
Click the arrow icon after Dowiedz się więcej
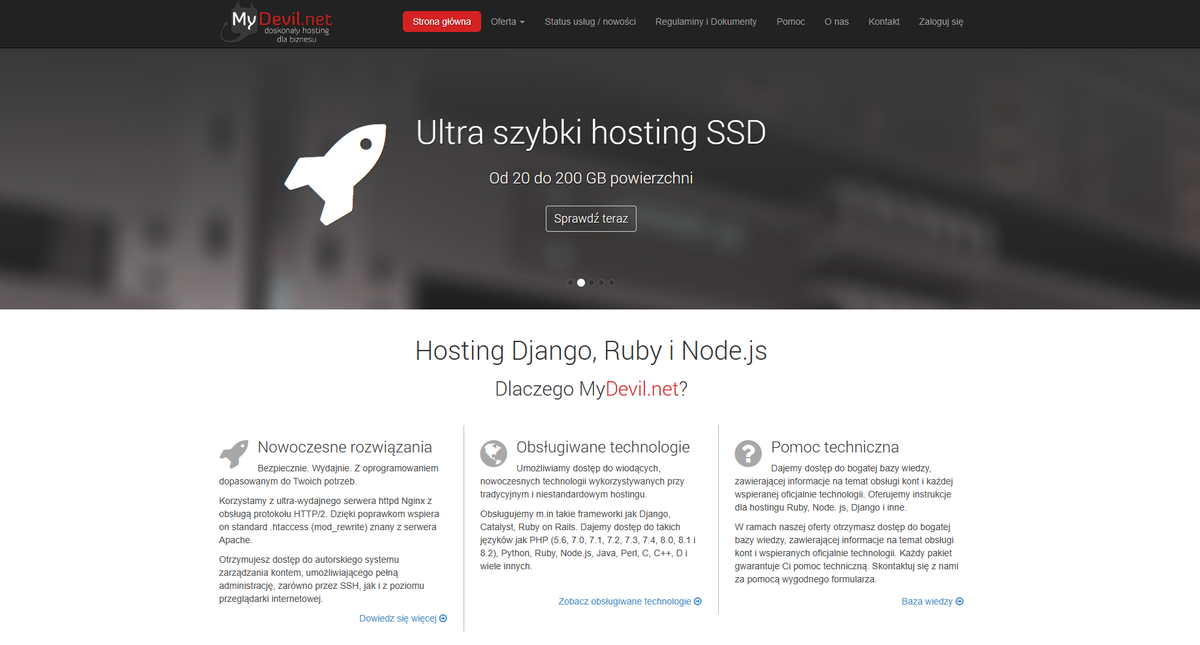[x=444, y=618]
